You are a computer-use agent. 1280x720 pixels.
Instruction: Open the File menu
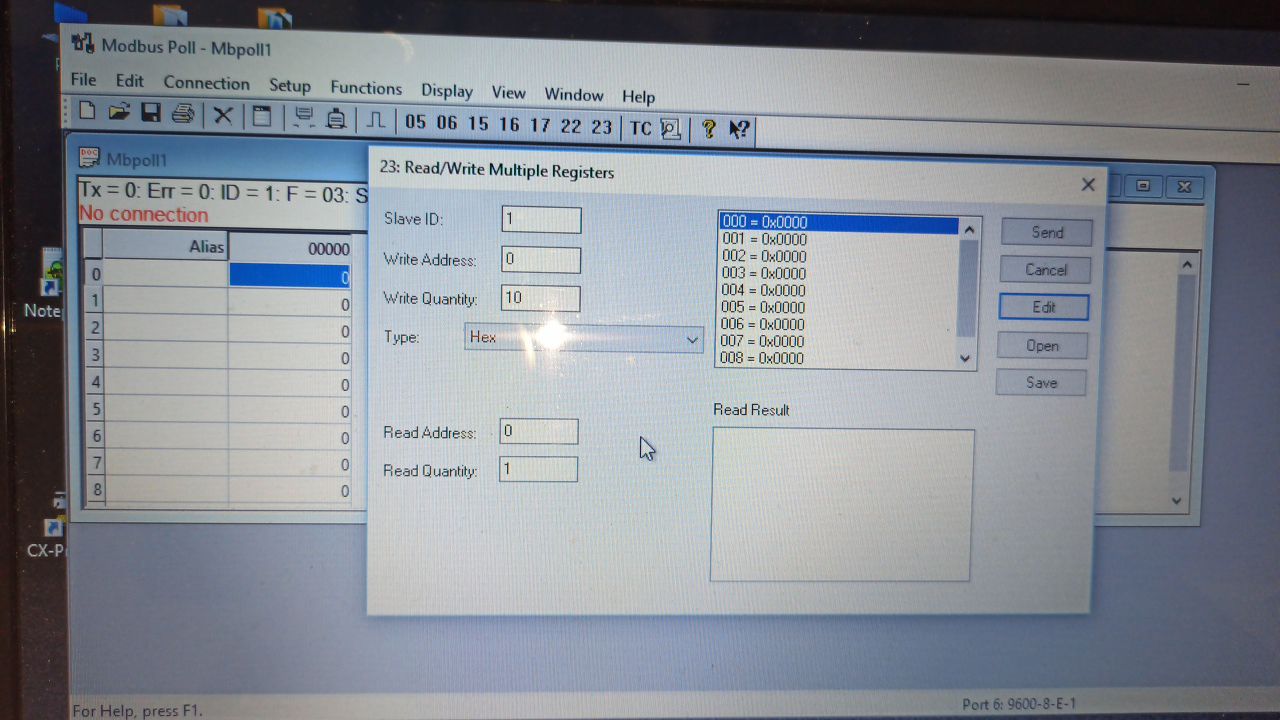tap(84, 80)
